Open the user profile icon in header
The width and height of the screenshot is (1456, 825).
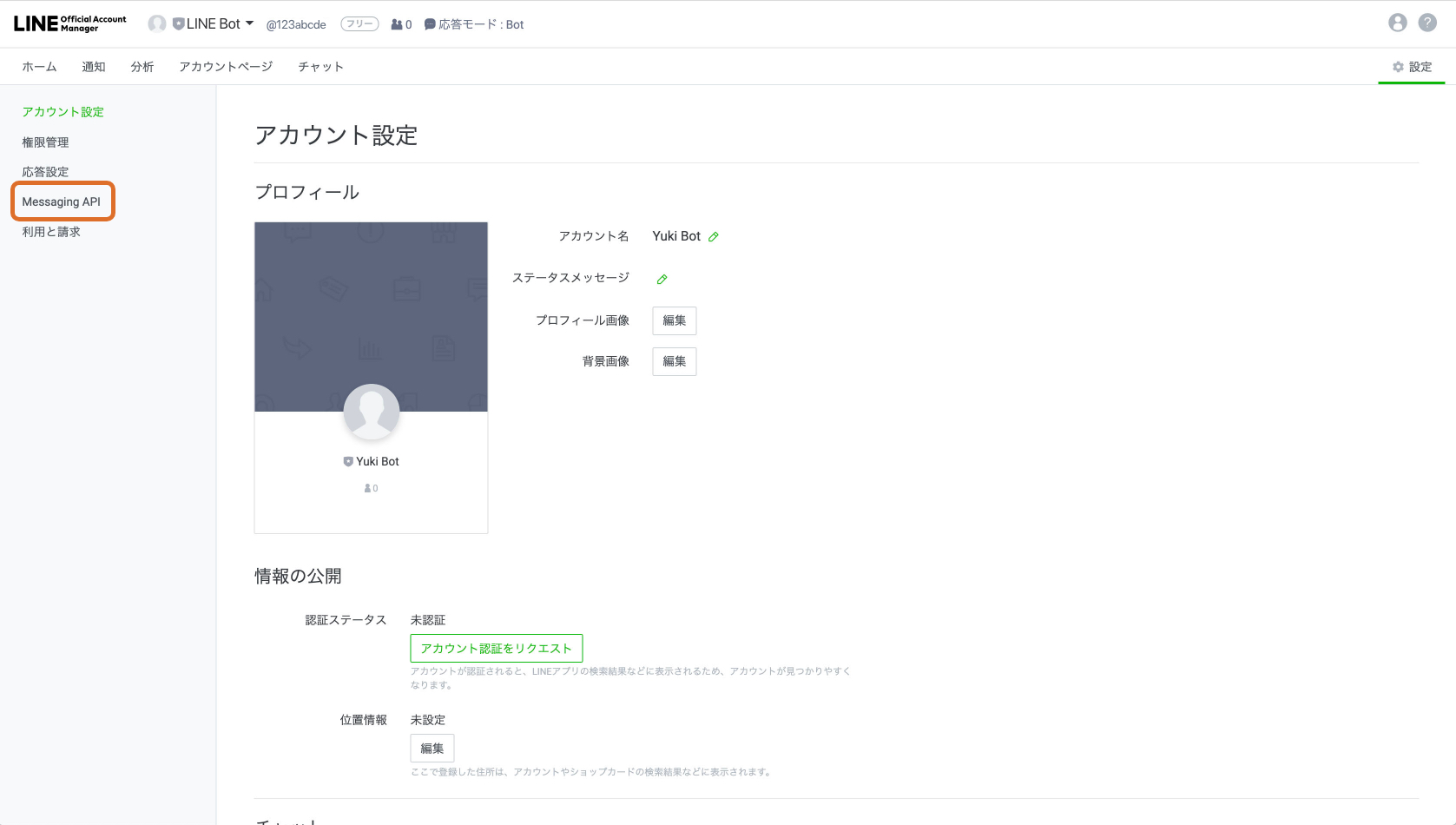(1397, 23)
